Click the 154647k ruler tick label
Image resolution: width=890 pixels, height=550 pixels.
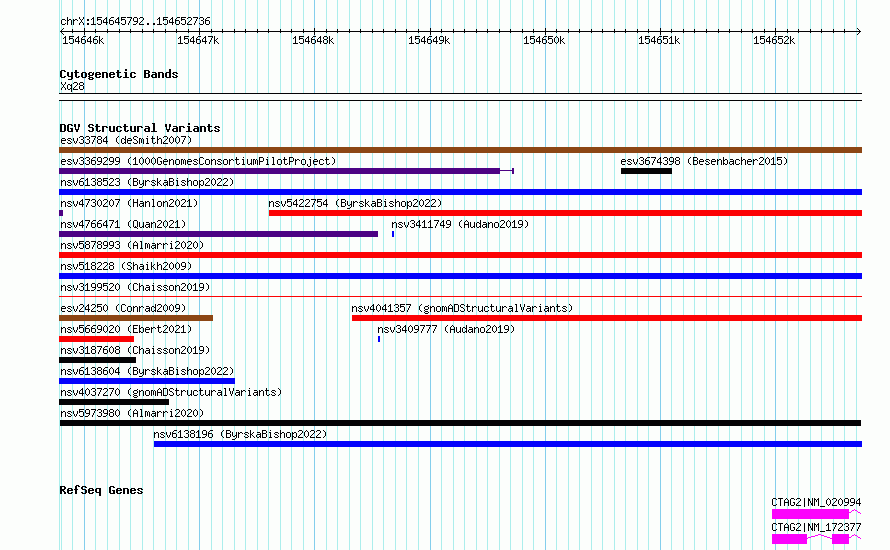pos(198,40)
